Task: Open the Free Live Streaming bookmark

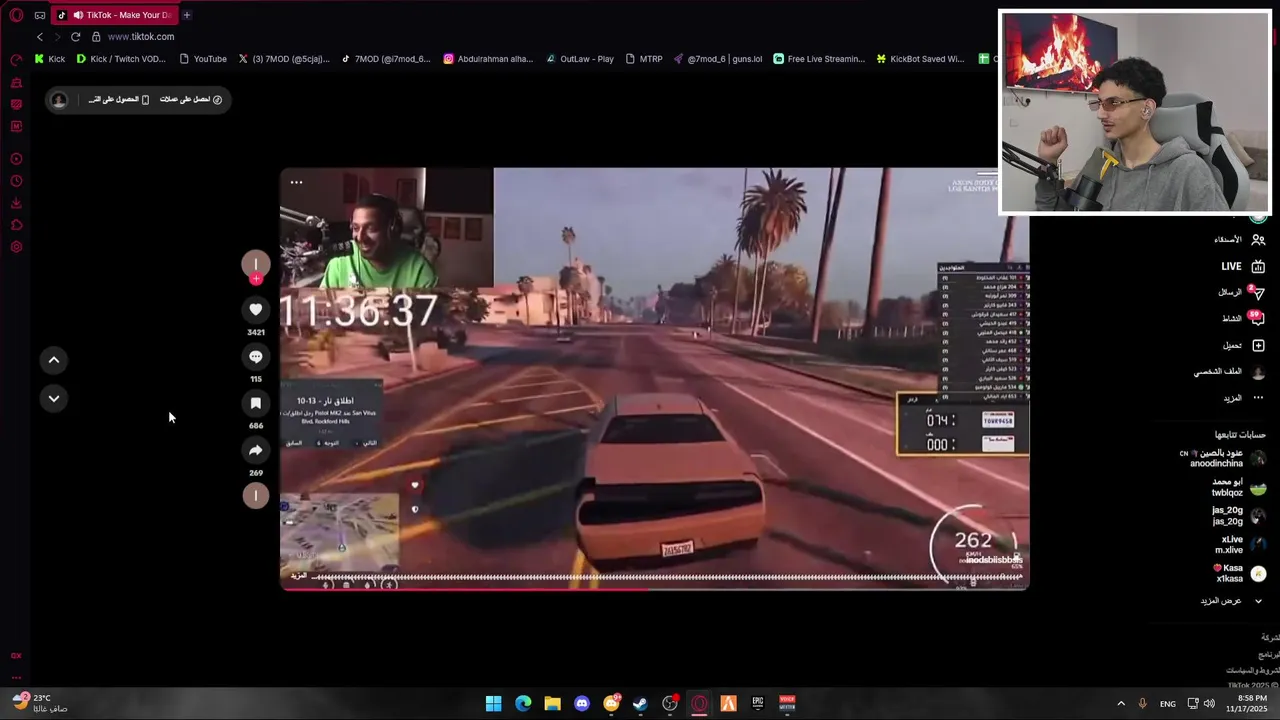Action: (819, 59)
